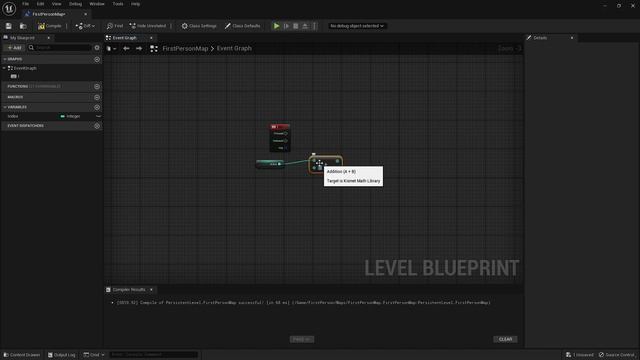
Task: Open the Diff dropdown in toolbar
Action: coord(85,26)
